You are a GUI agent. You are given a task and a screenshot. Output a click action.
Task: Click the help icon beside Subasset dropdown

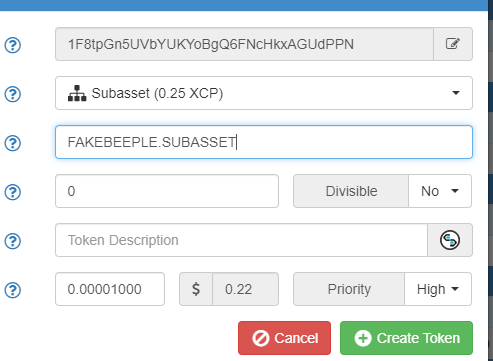pos(13,94)
